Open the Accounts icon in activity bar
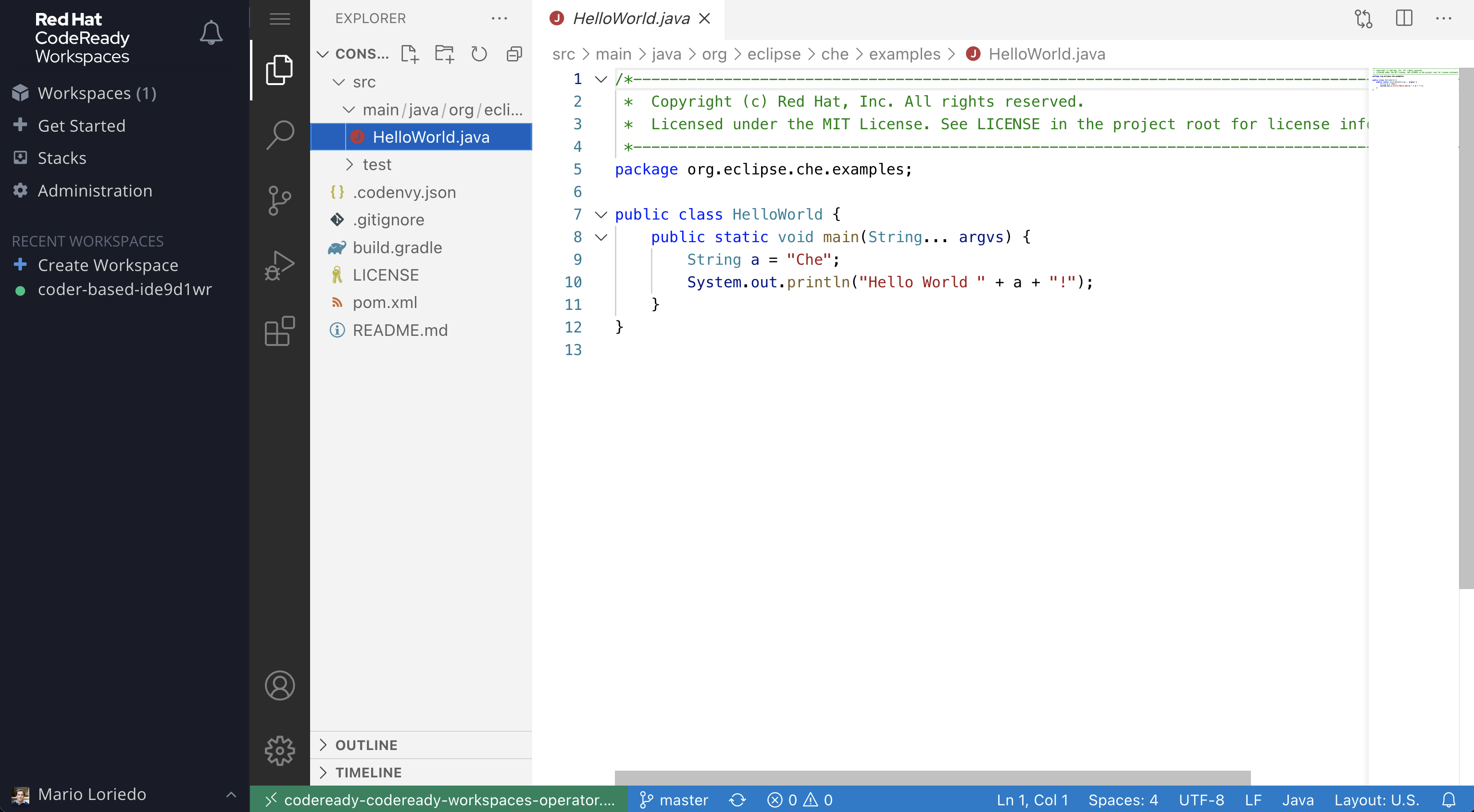1474x812 pixels. tap(280, 686)
